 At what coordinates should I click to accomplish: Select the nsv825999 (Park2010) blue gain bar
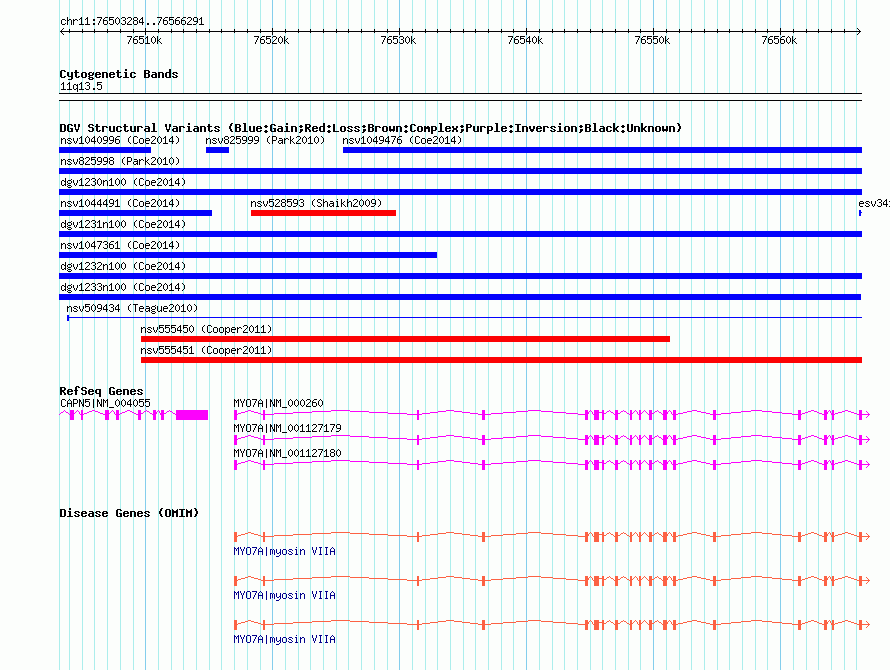217,150
